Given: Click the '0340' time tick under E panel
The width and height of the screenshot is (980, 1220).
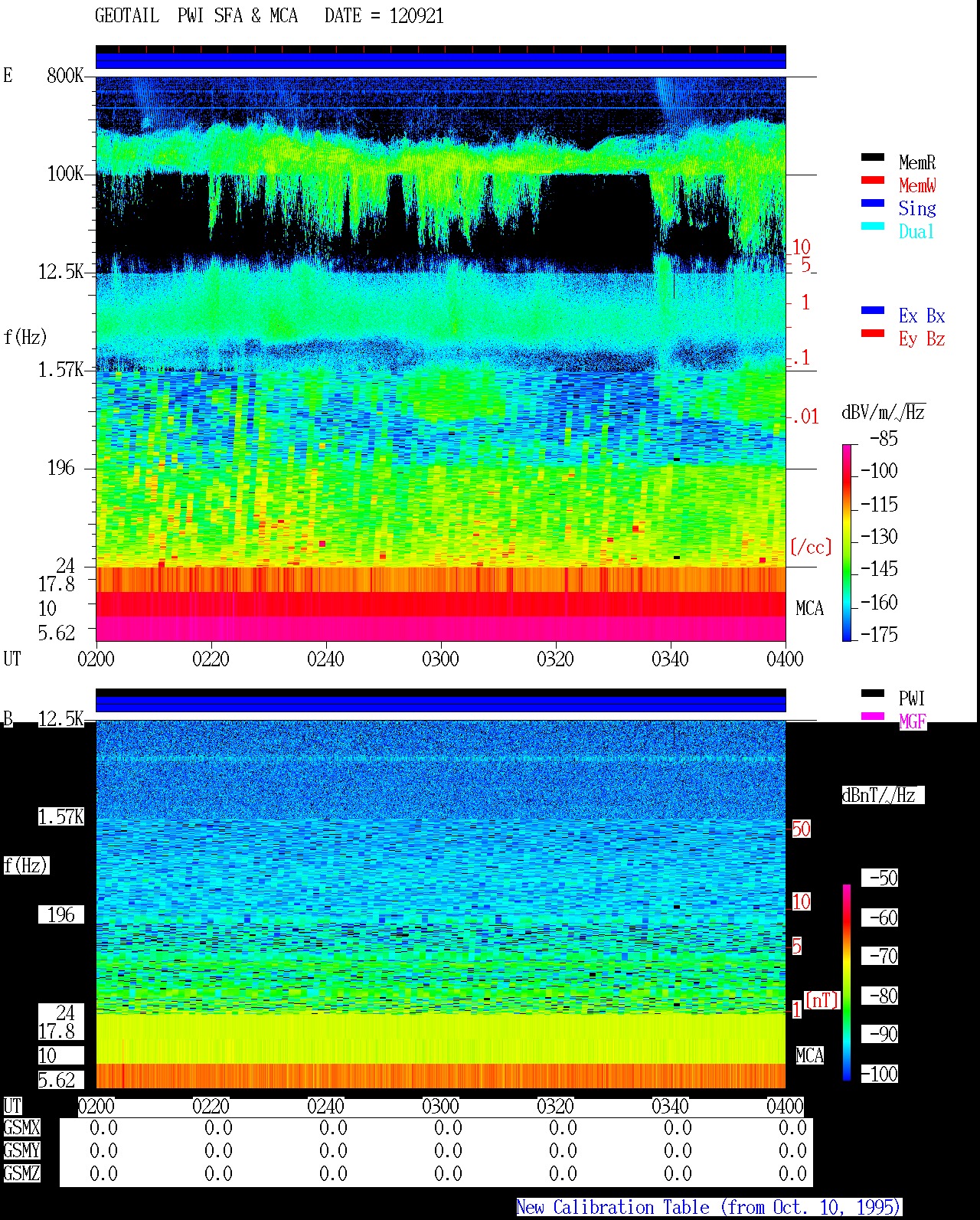Looking at the screenshot, I should pyautogui.click(x=670, y=659).
